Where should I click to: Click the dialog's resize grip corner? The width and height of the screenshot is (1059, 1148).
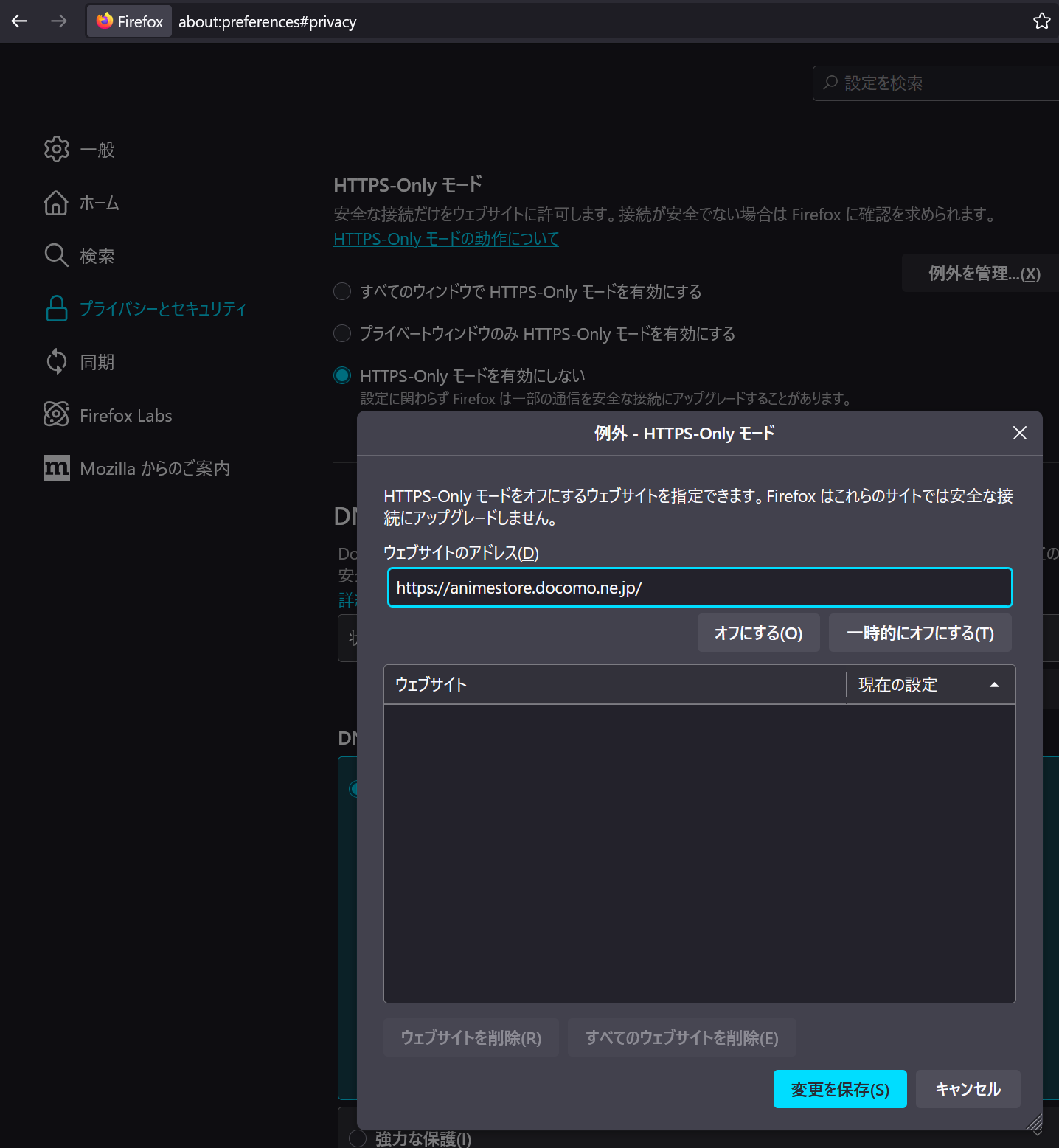pyautogui.click(x=1035, y=1122)
